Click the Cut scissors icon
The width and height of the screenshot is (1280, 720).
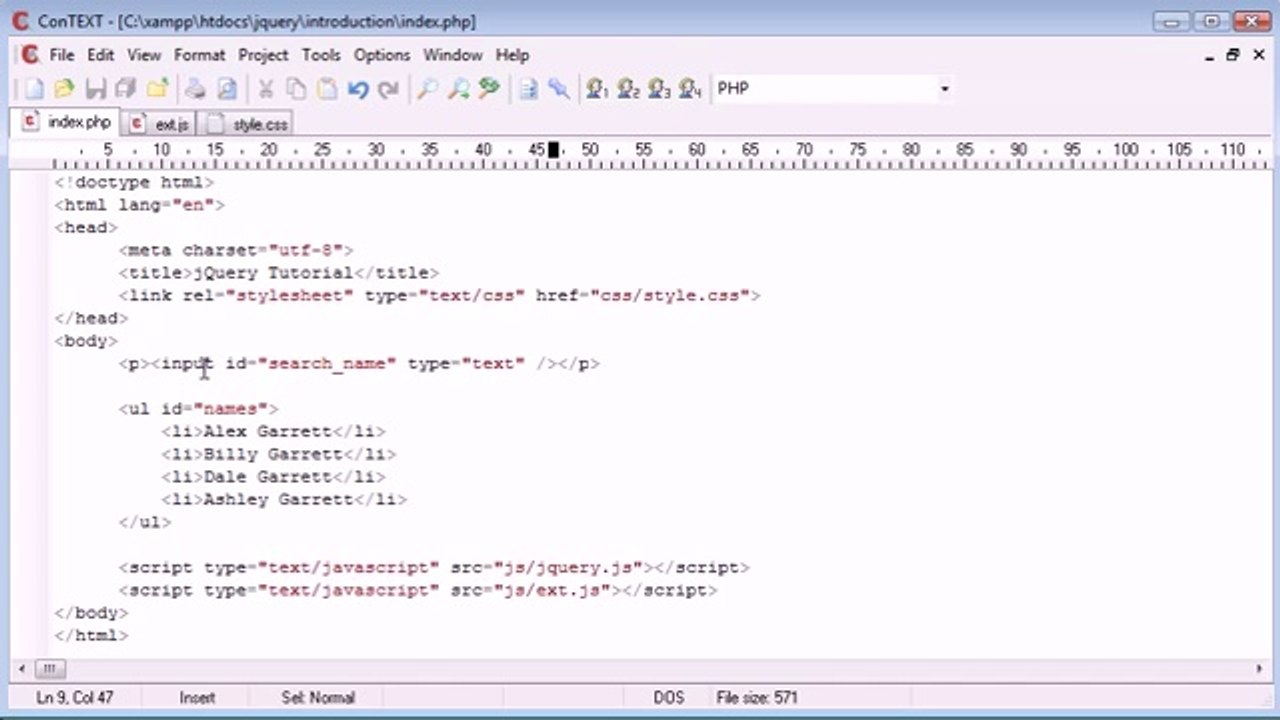(266, 89)
